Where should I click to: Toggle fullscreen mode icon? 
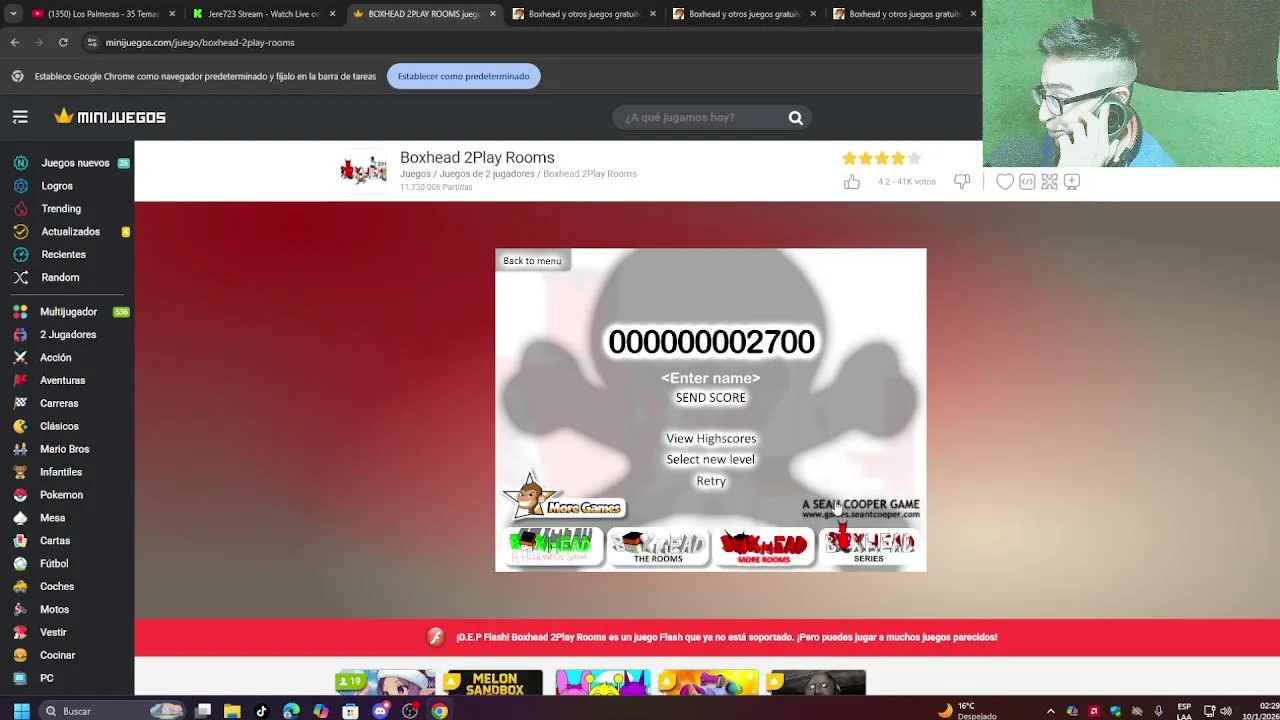pyautogui.click(x=1049, y=182)
